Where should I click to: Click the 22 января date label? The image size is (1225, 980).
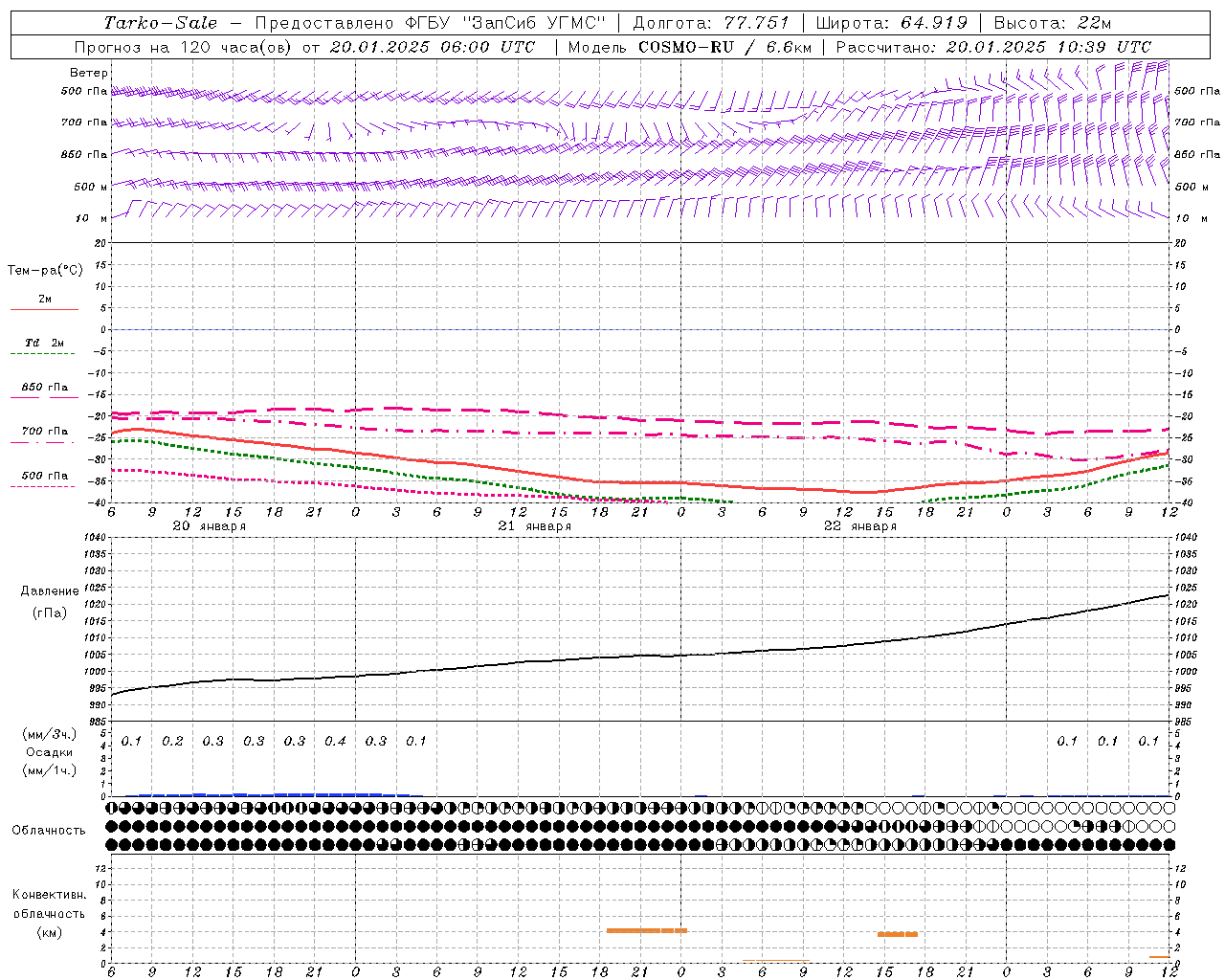point(860,526)
